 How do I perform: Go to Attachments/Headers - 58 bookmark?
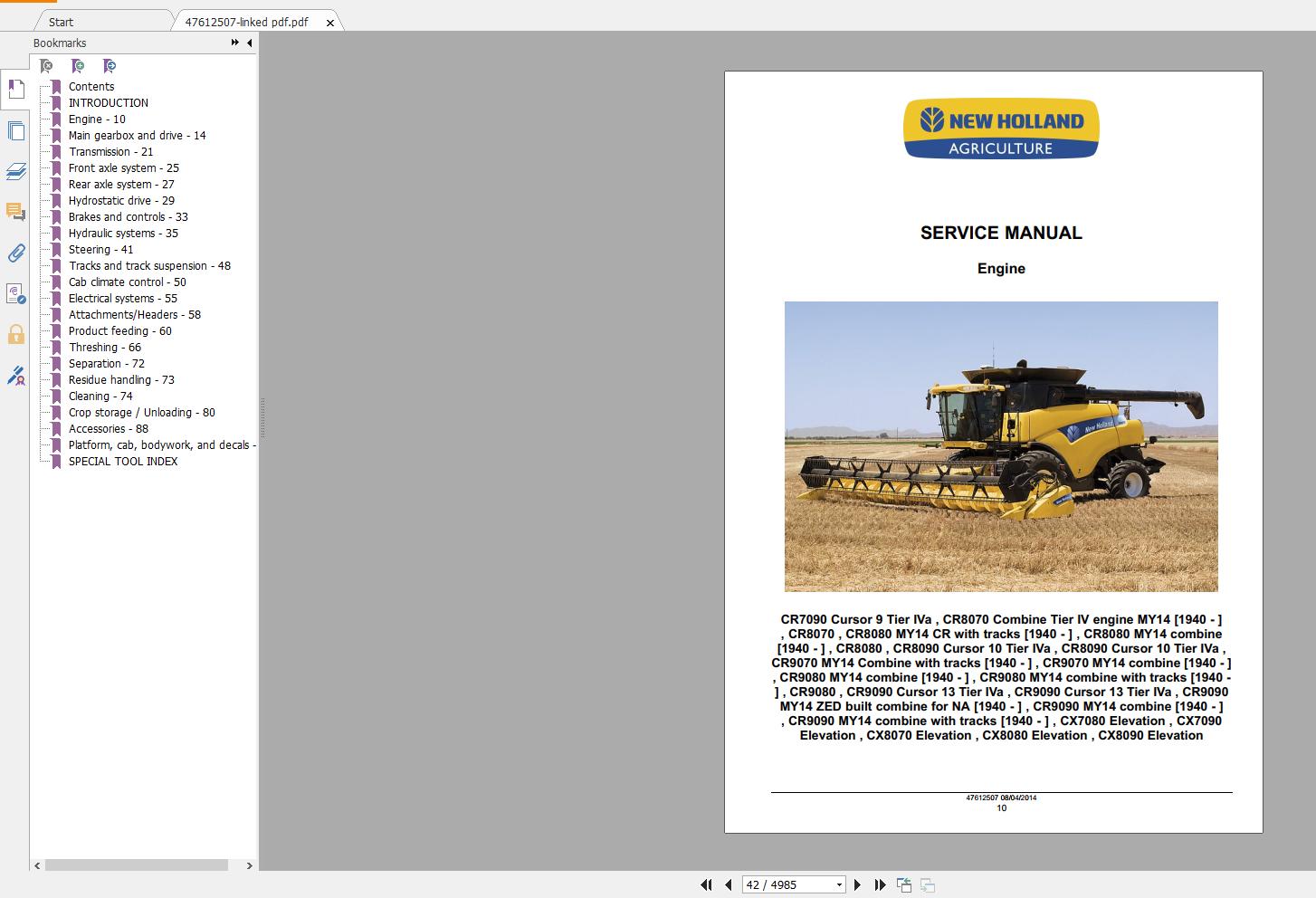click(135, 315)
